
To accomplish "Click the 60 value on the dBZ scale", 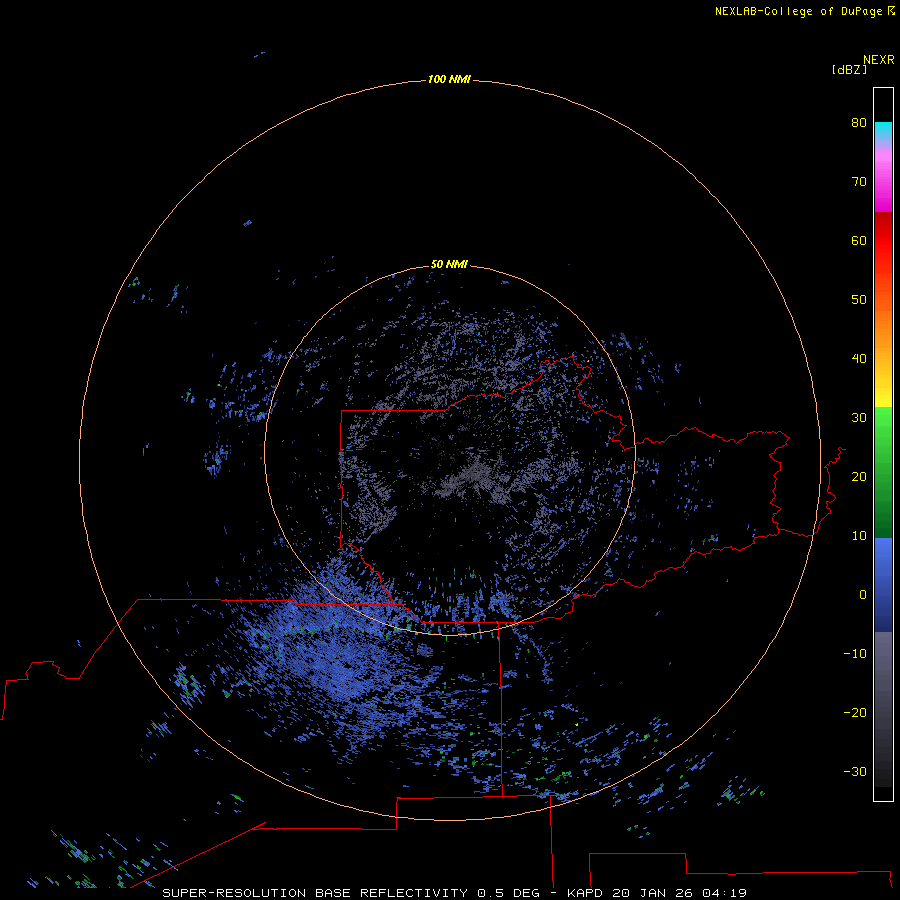I will click(x=859, y=240).
